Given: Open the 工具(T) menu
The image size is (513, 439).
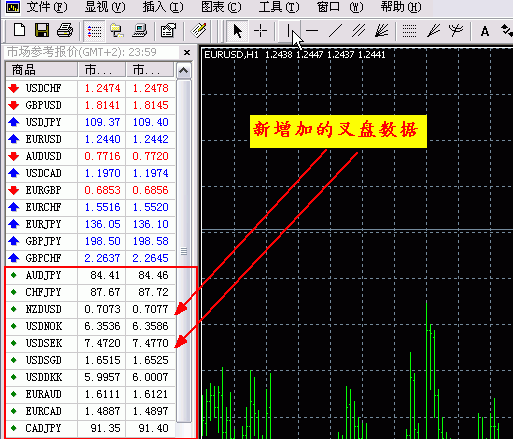Looking at the screenshot, I should [279, 7].
